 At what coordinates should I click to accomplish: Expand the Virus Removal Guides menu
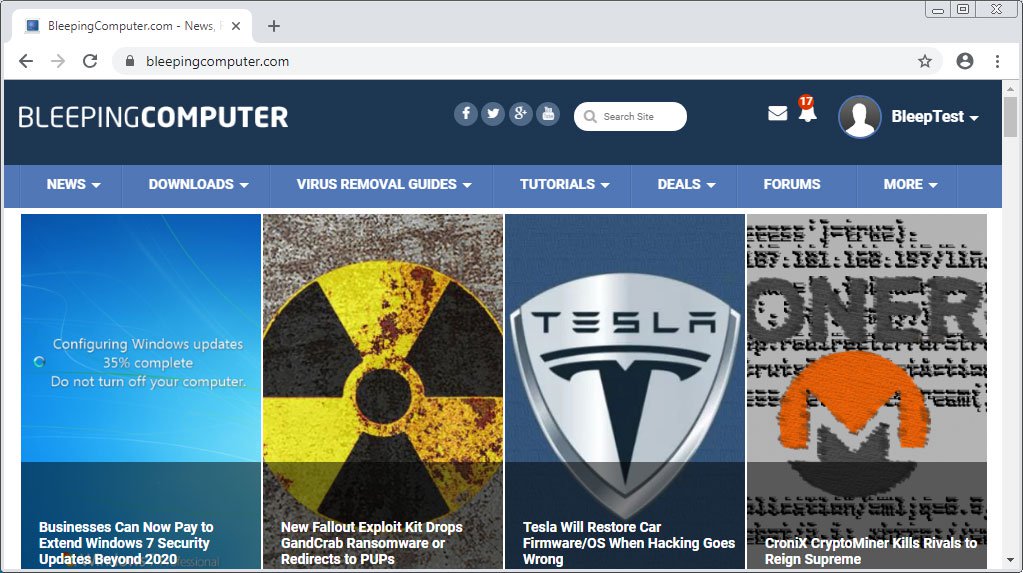pyautogui.click(x=384, y=184)
